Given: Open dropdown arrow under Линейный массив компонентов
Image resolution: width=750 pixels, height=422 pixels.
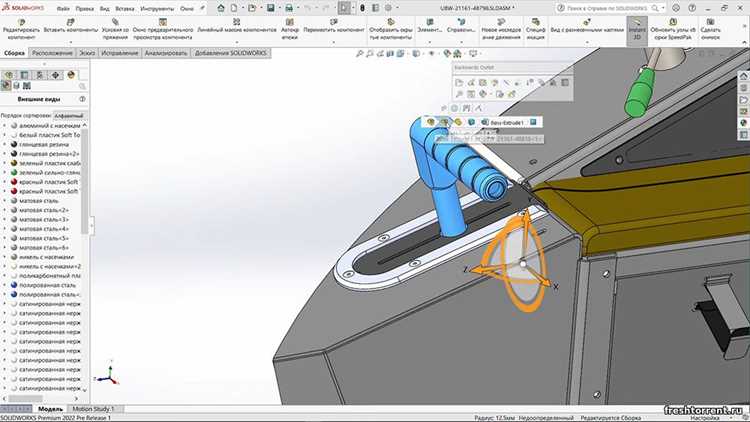Looking at the screenshot, I should coord(237,42).
